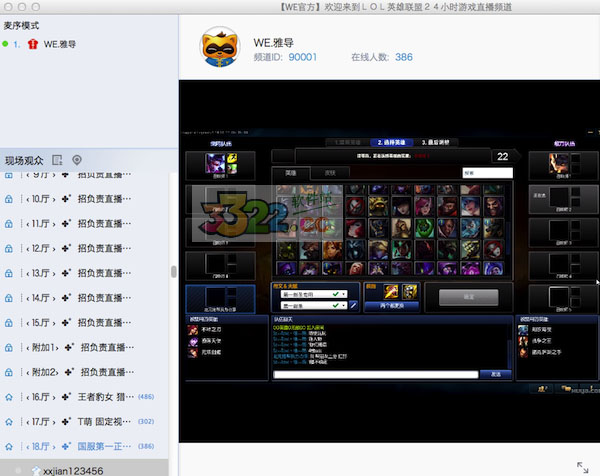The height and width of the screenshot is (476, 600).
Task: Join 17厅 T萌 固定视 room
Action: tap(84, 422)
